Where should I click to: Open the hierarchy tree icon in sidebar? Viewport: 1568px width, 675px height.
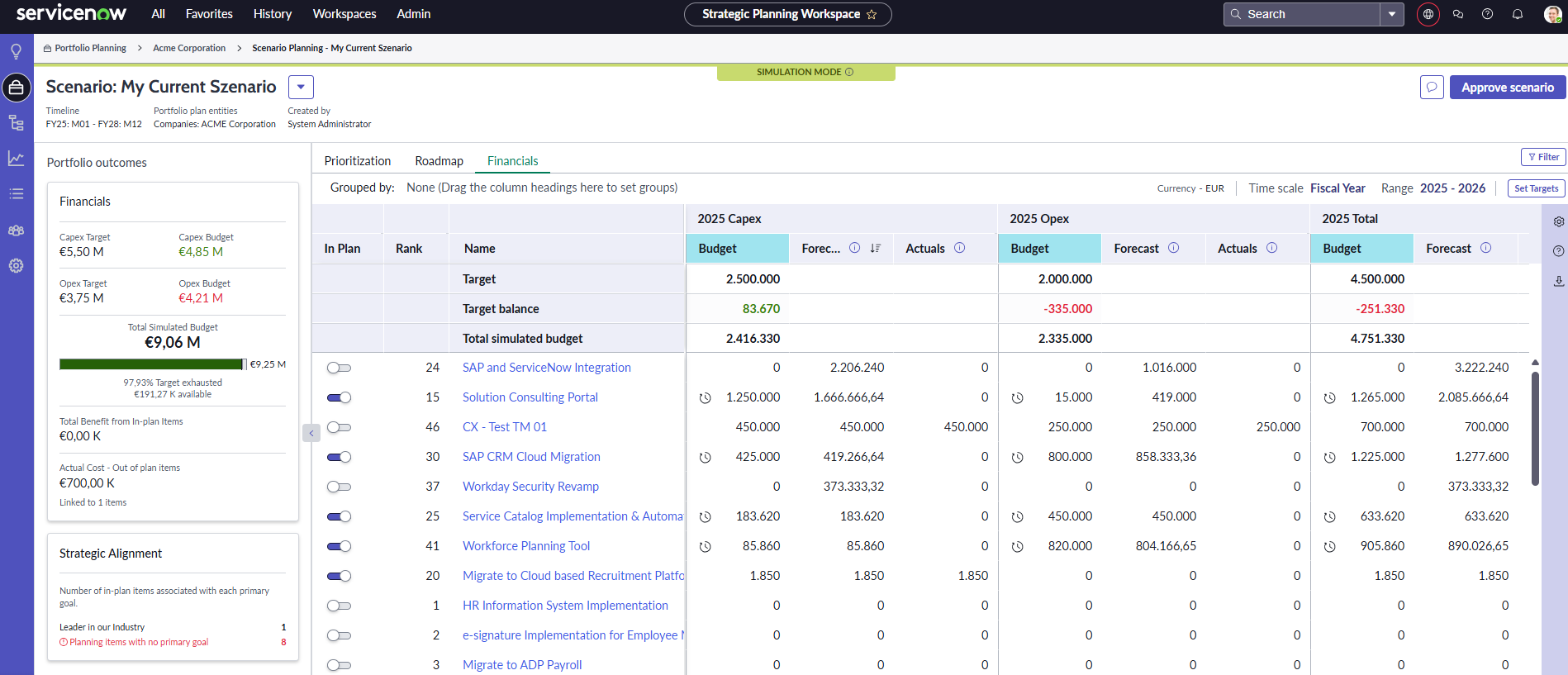click(x=16, y=123)
